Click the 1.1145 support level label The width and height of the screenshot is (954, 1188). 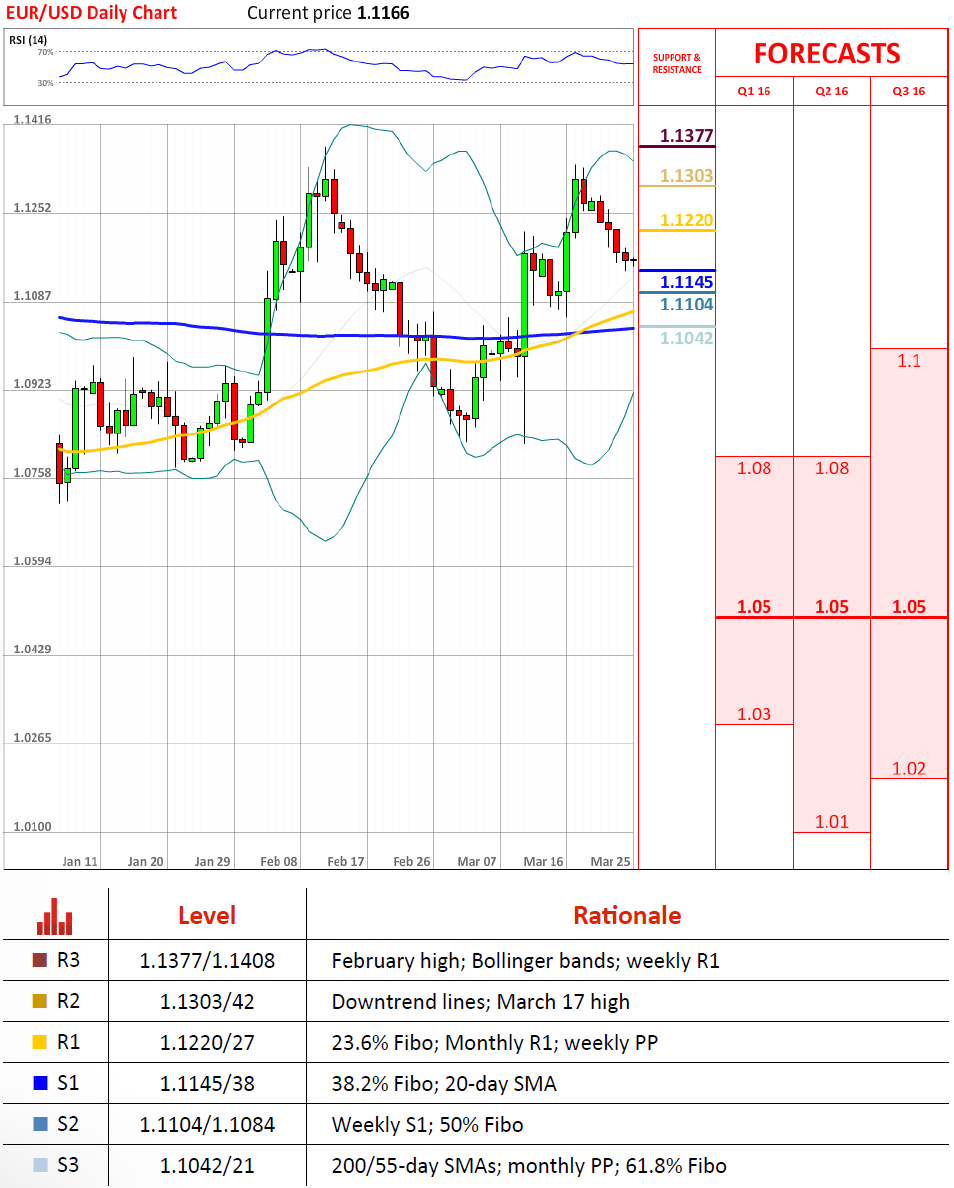(x=687, y=282)
